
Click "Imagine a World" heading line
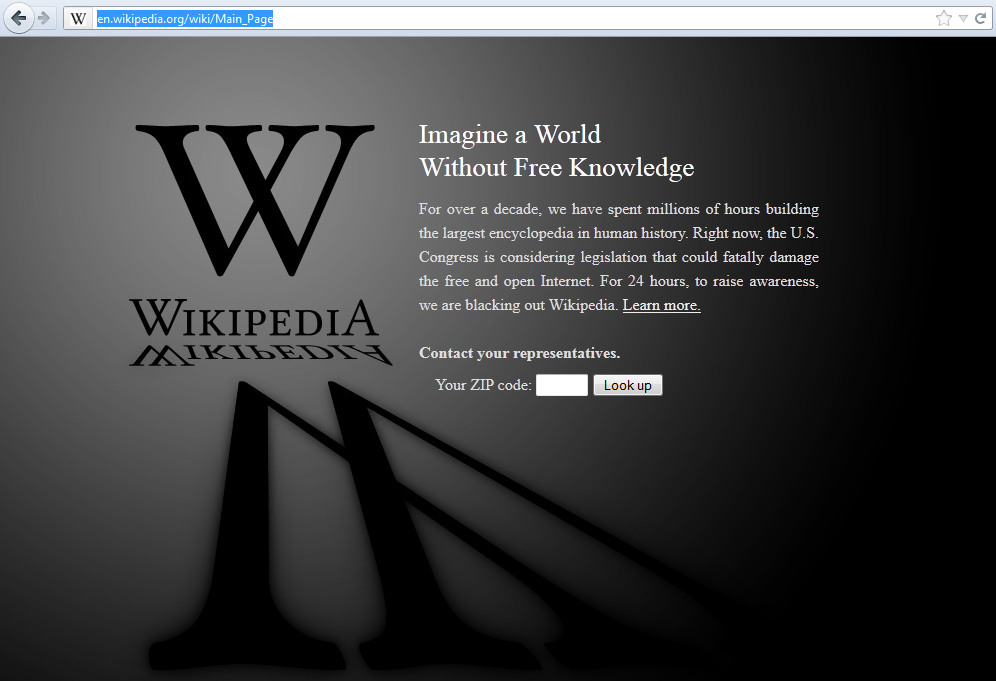click(x=509, y=134)
